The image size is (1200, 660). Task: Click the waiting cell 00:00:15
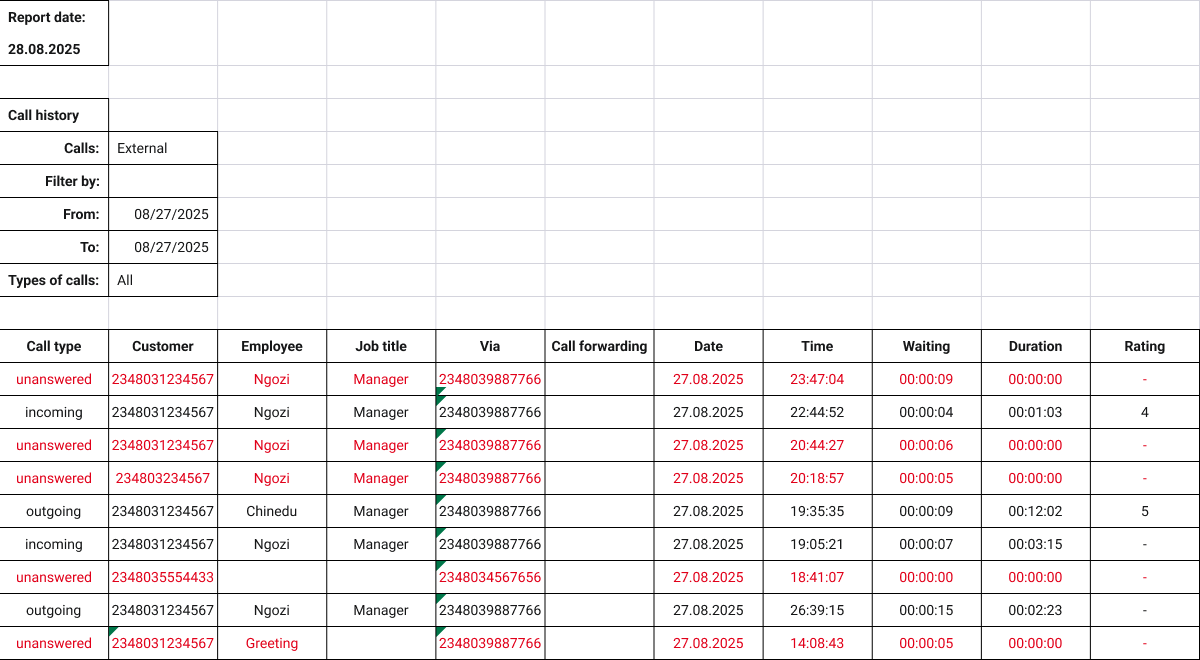[926, 610]
